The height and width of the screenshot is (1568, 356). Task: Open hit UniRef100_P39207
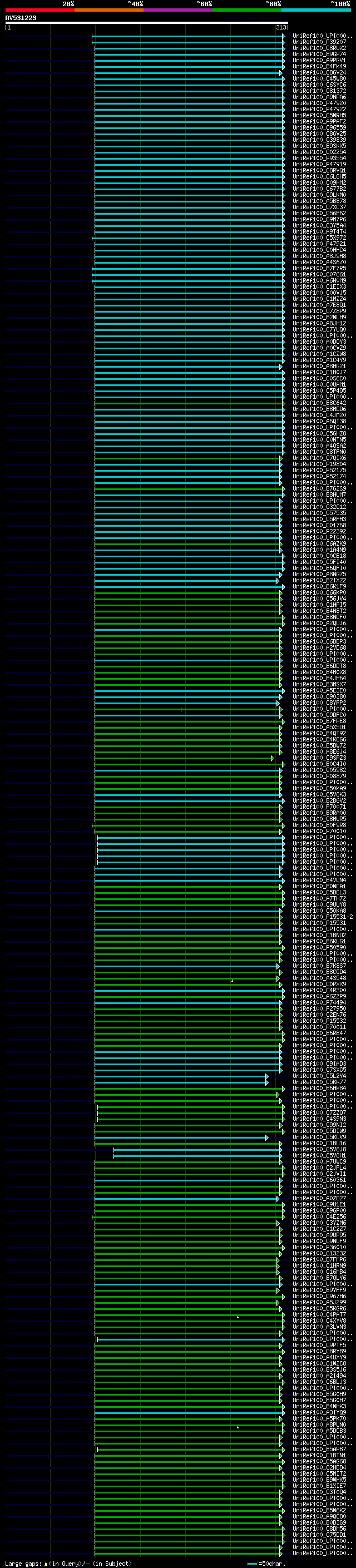pos(319,43)
